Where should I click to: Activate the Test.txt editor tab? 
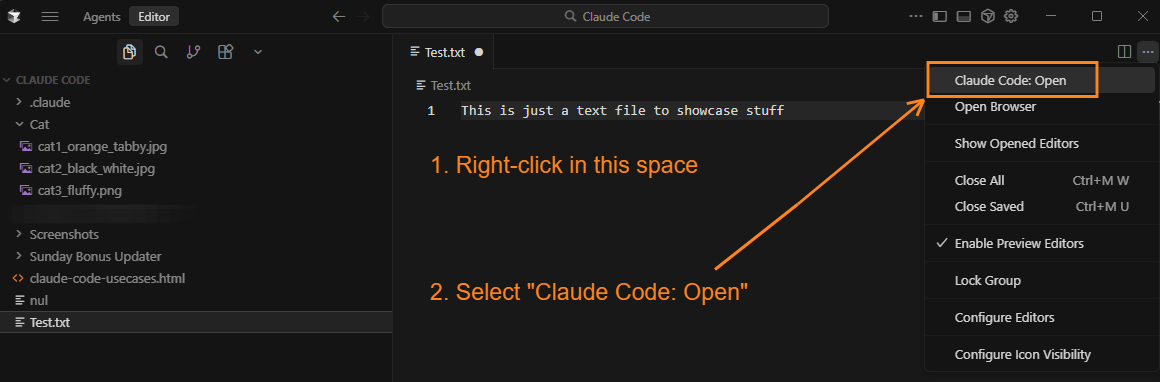(445, 52)
